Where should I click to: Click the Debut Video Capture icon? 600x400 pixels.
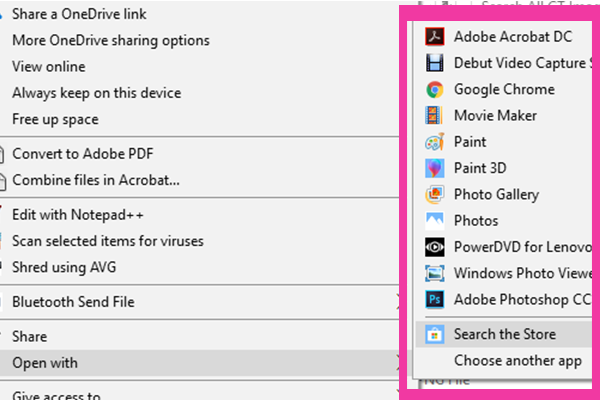pyautogui.click(x=435, y=63)
